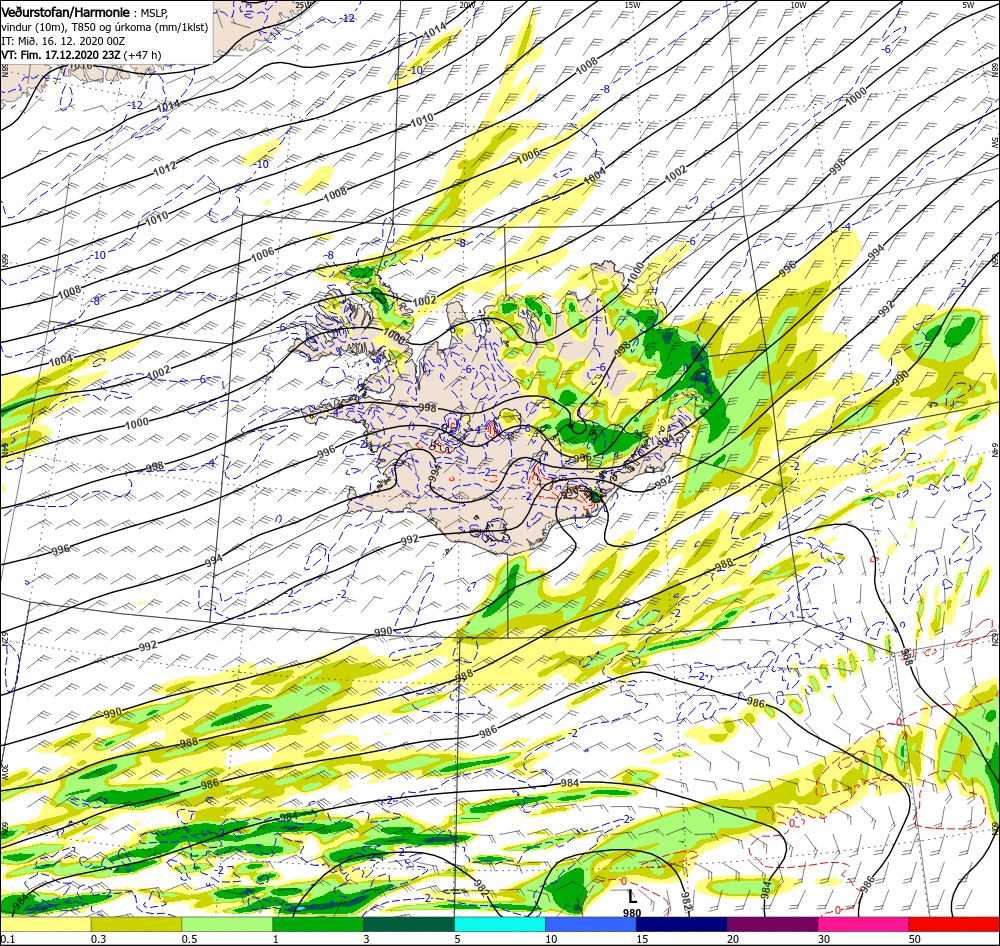Image resolution: width=1000 pixels, height=946 pixels.
Task: Click the olive 0.3–0.5 legend swatch
Action: click(136, 924)
